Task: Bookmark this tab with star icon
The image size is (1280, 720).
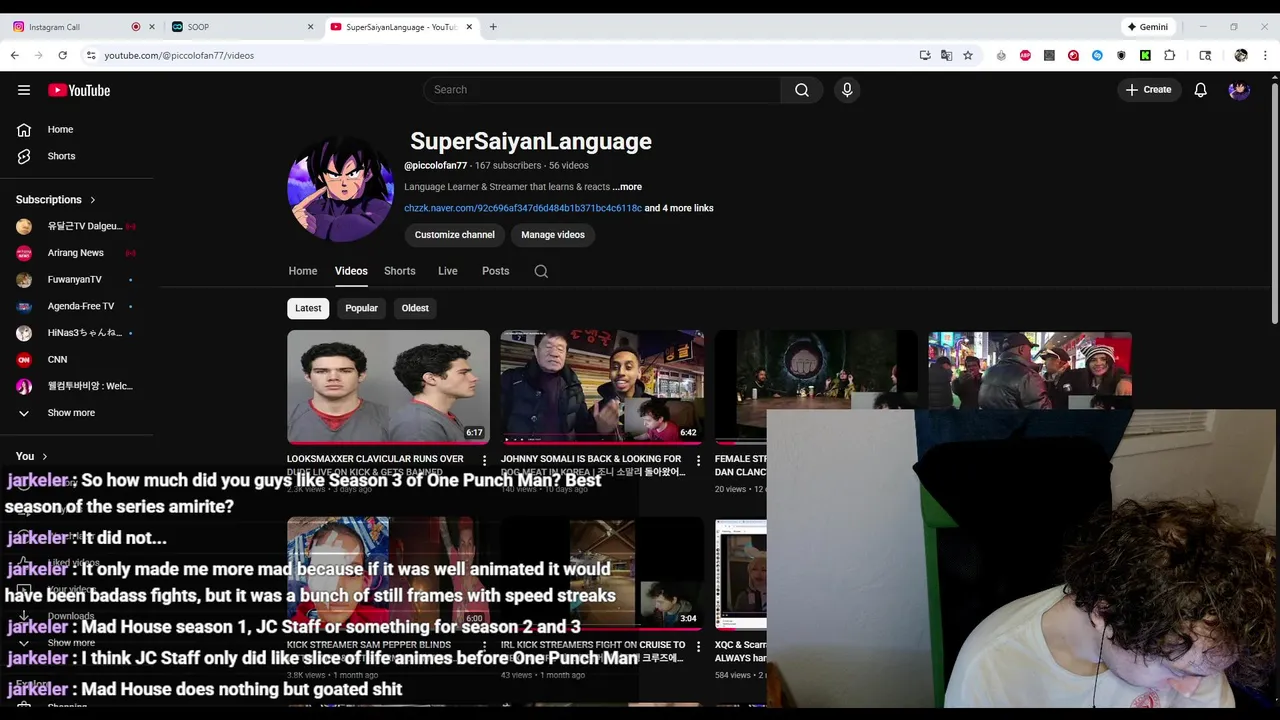Action: click(968, 55)
